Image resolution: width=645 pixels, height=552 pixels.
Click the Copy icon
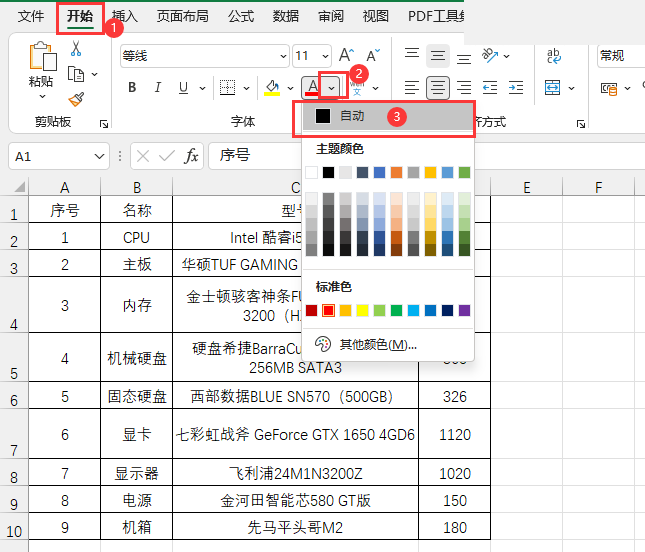76,74
